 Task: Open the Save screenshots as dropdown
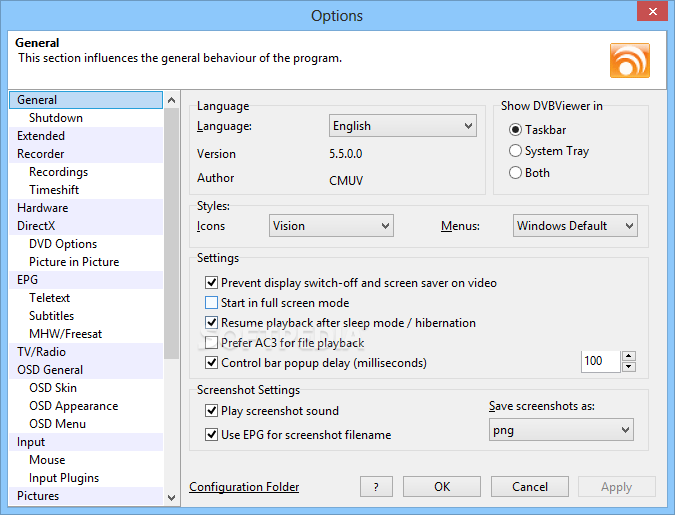[x=561, y=430]
